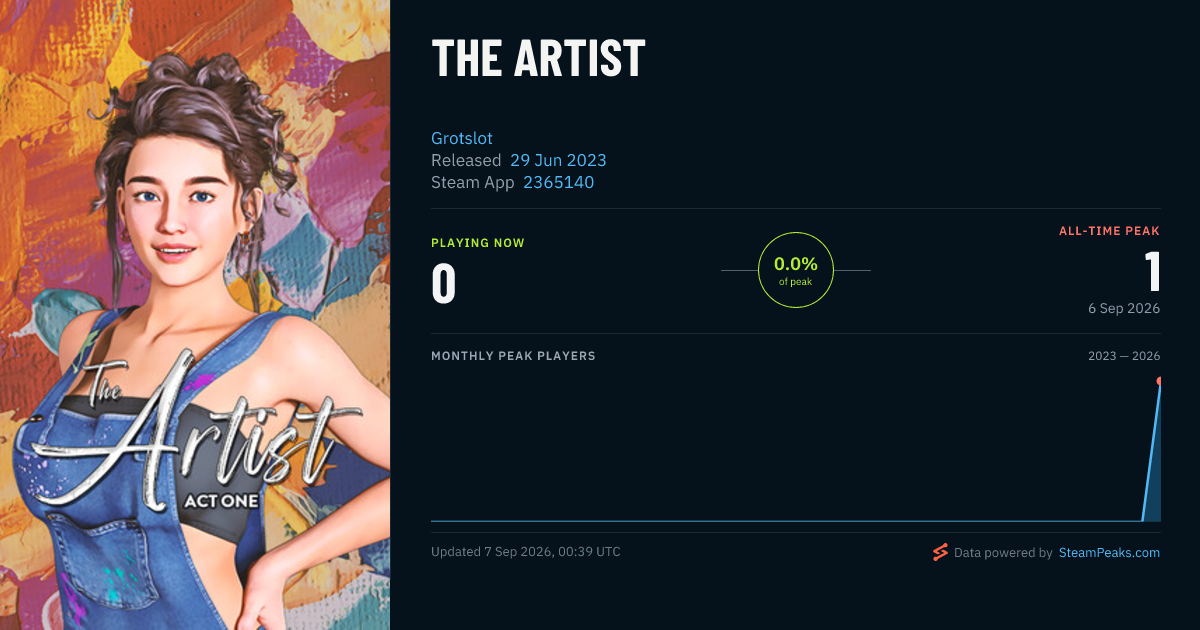The width and height of the screenshot is (1200, 630).
Task: Click the red peak marker on the chart
Action: (x=1159, y=381)
